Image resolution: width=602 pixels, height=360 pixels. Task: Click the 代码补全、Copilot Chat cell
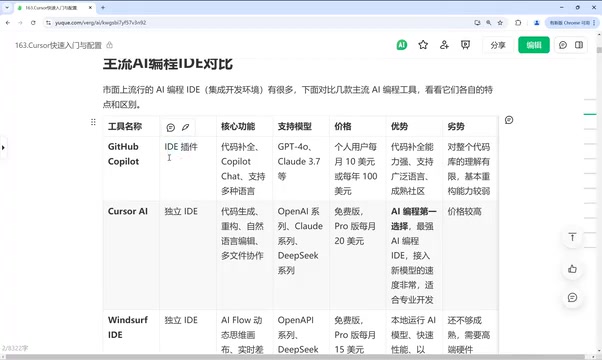tap(244, 168)
